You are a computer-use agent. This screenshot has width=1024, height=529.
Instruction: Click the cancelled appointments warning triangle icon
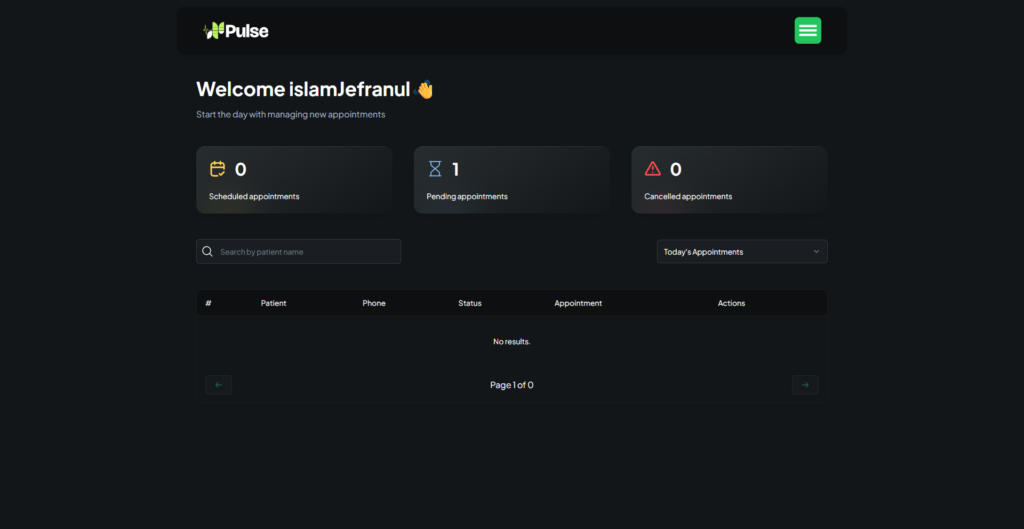(x=653, y=169)
